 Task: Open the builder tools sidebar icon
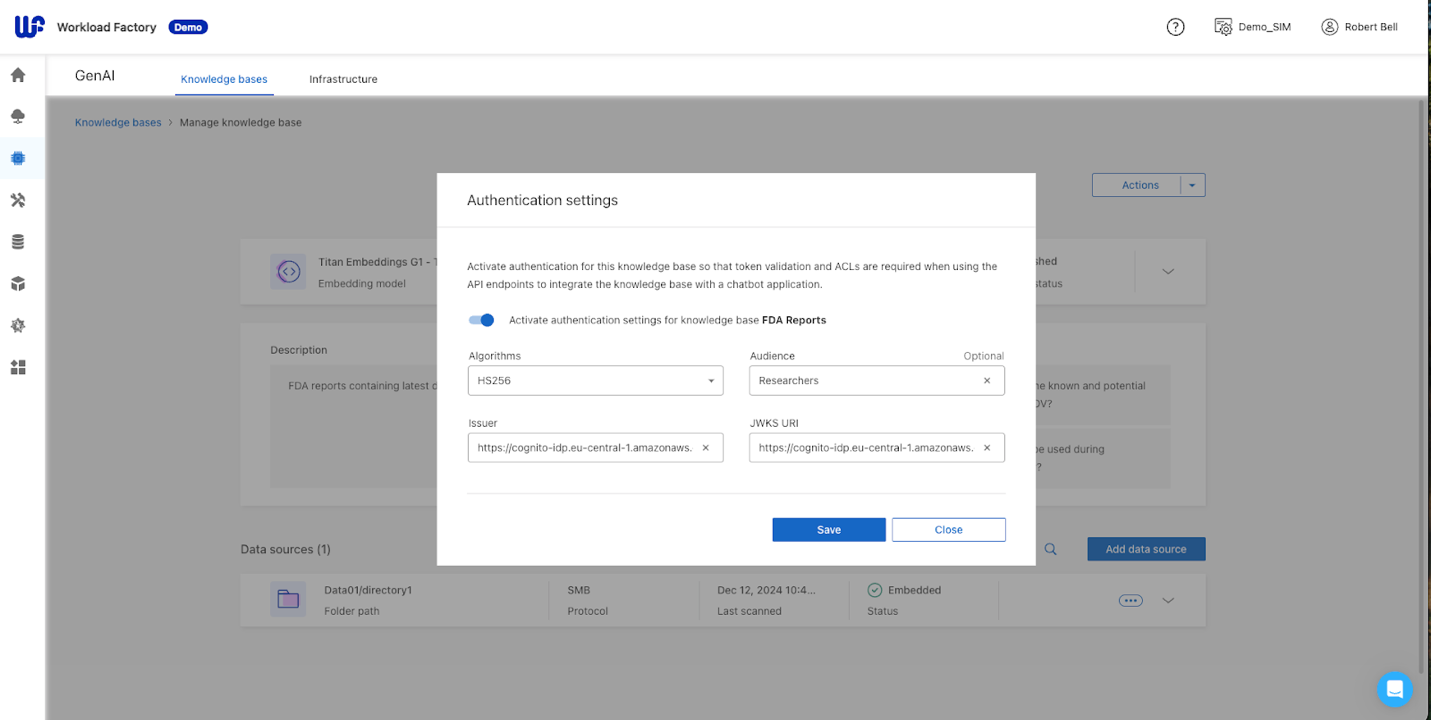click(x=18, y=200)
